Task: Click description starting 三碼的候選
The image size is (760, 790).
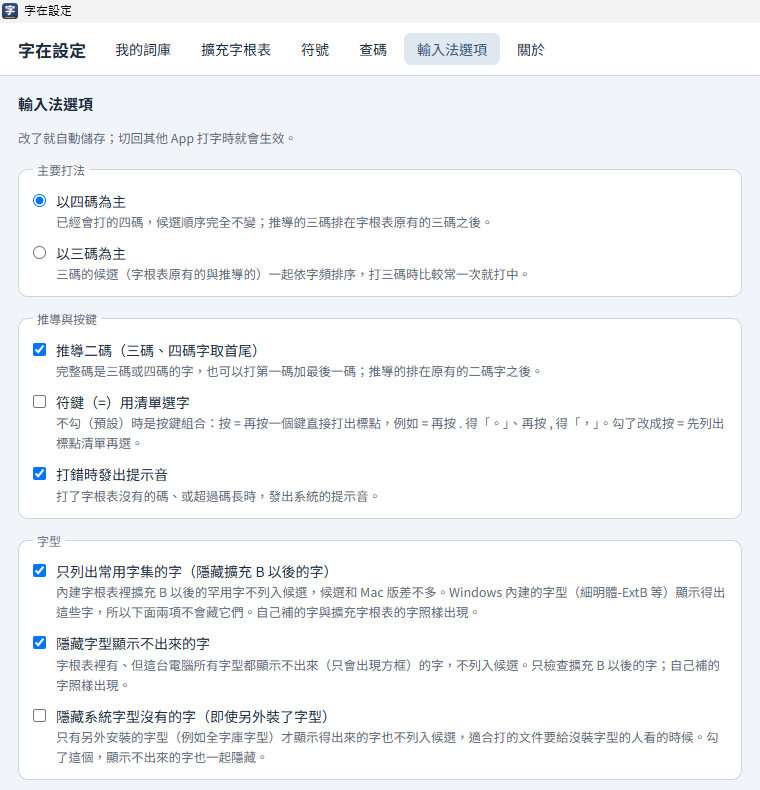Action: pyautogui.click(x=293, y=274)
